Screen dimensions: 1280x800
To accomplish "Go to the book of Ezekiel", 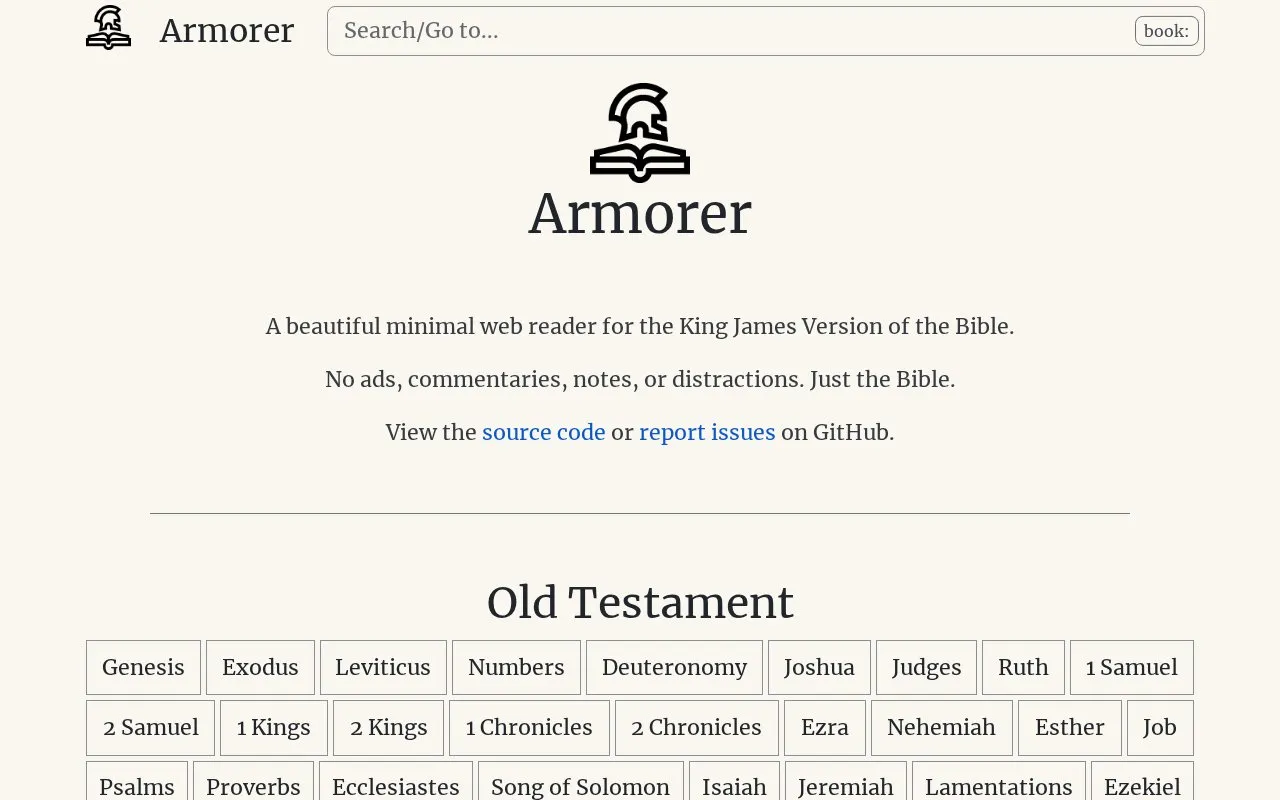I will [x=1142, y=781].
